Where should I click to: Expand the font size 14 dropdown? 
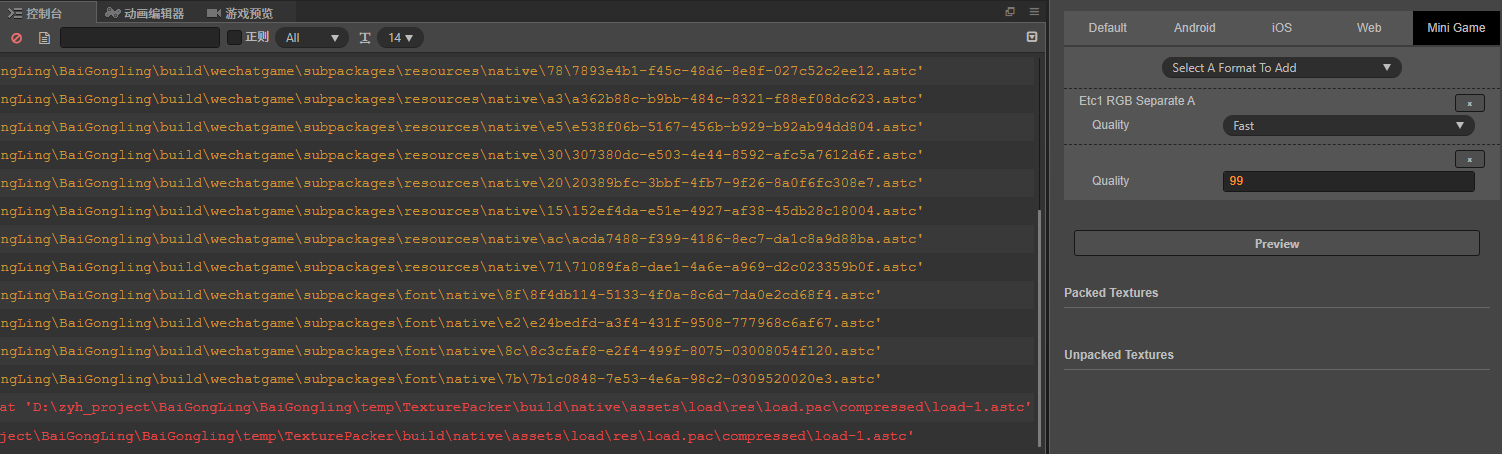click(401, 38)
